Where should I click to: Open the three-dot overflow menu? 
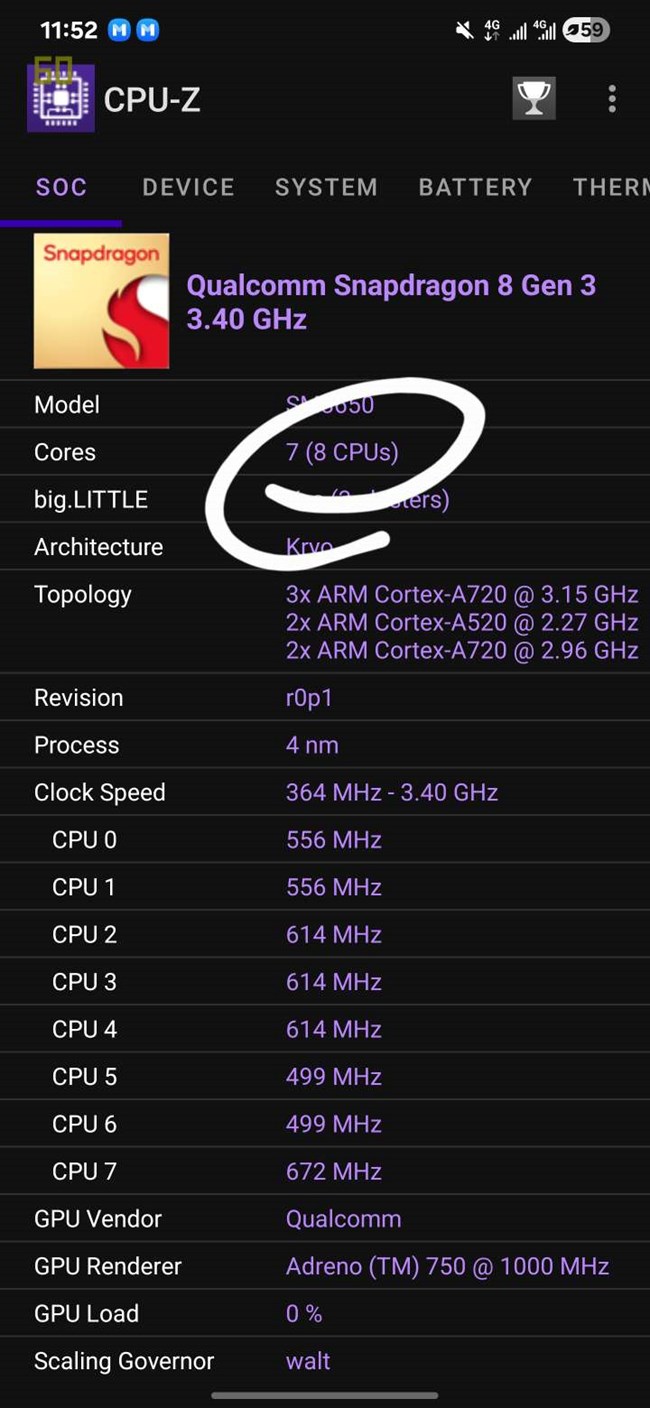(612, 99)
